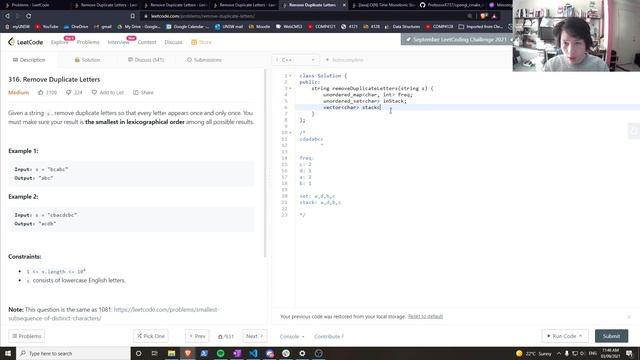Image resolution: width=640 pixels, height=360 pixels.
Task: Open Contest in LeetCode navbar
Action: [147, 42]
